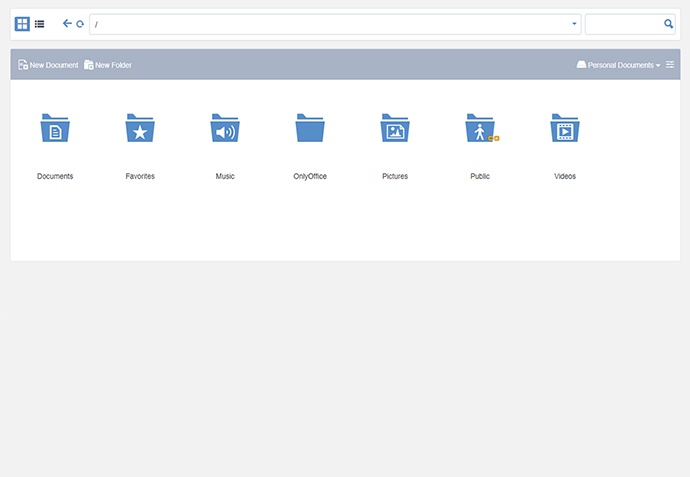Create a New Document
The width and height of the screenshot is (690, 477).
click(48, 65)
